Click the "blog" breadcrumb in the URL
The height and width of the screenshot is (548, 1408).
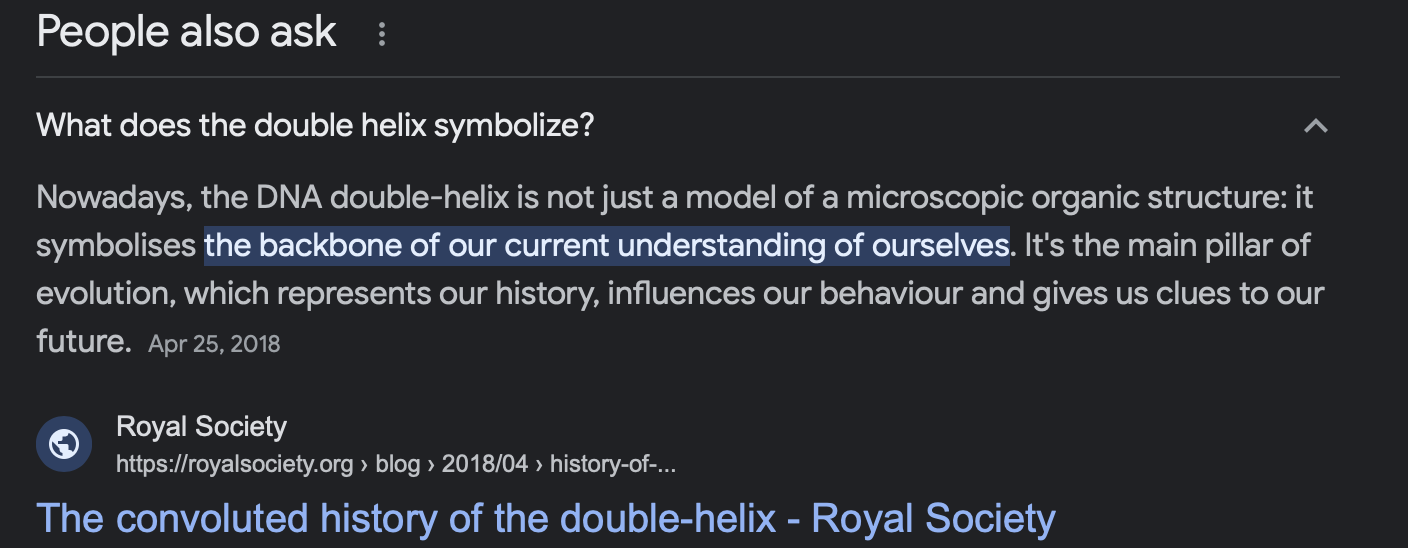398,464
